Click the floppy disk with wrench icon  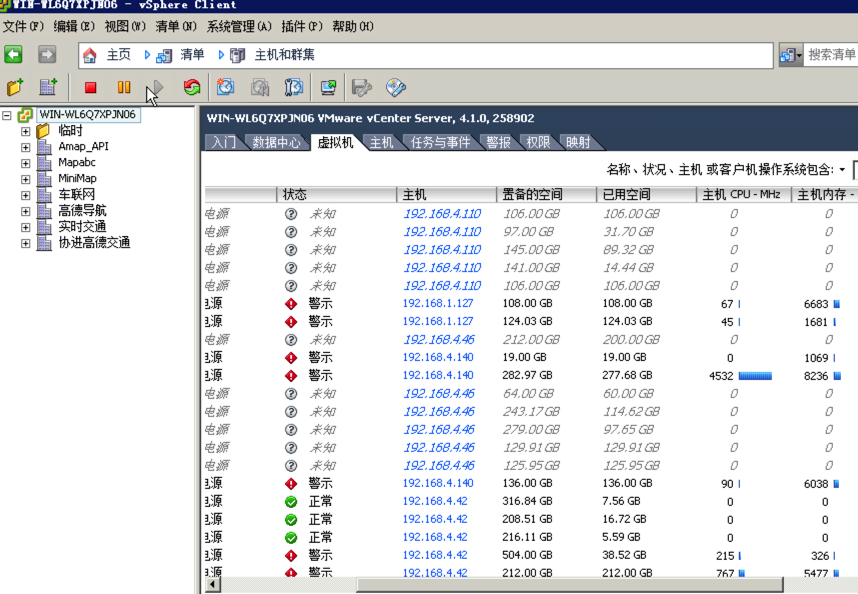[362, 88]
